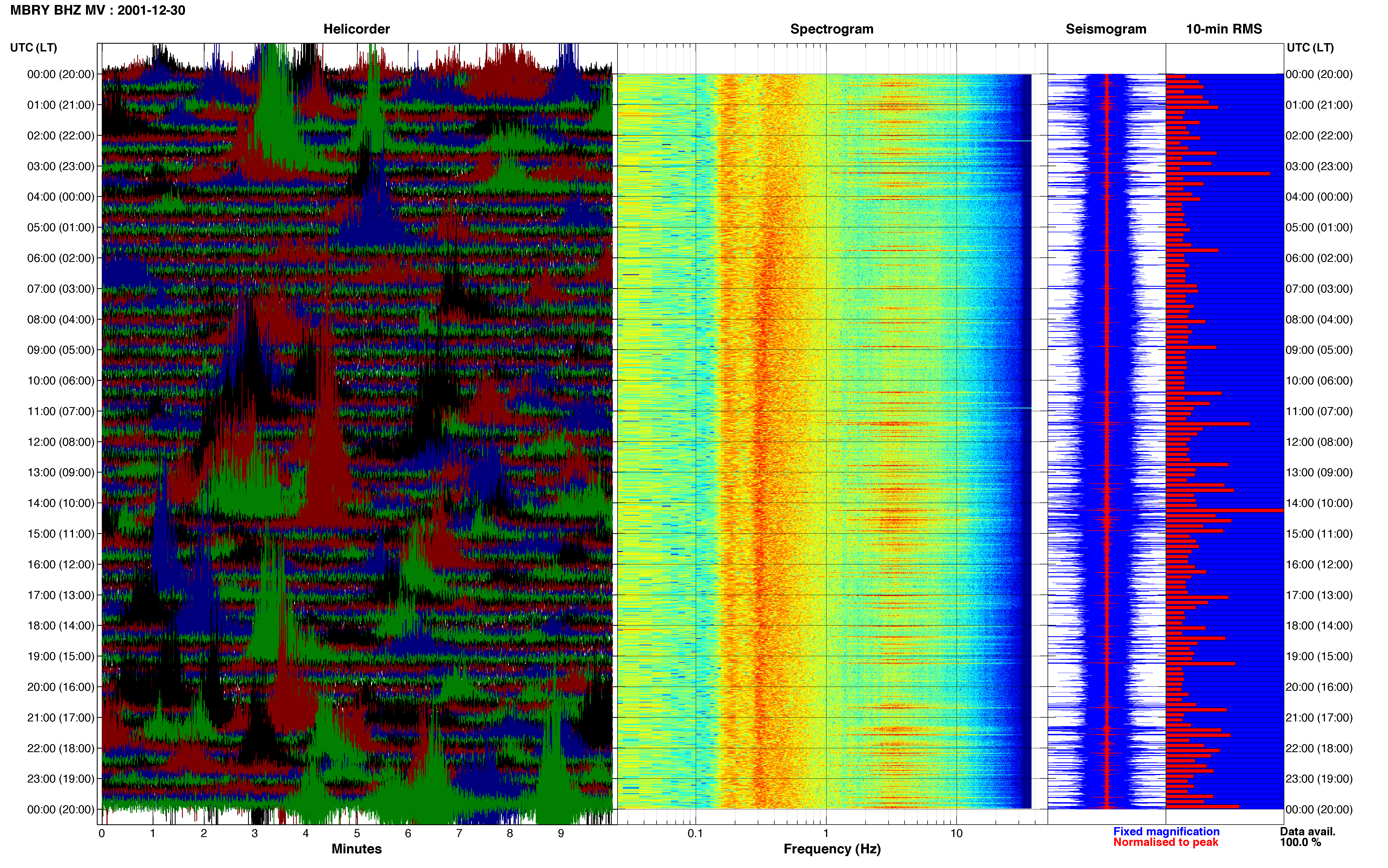Click the '9' minutes tick label
This screenshot has width=1388, height=868.
point(561,833)
